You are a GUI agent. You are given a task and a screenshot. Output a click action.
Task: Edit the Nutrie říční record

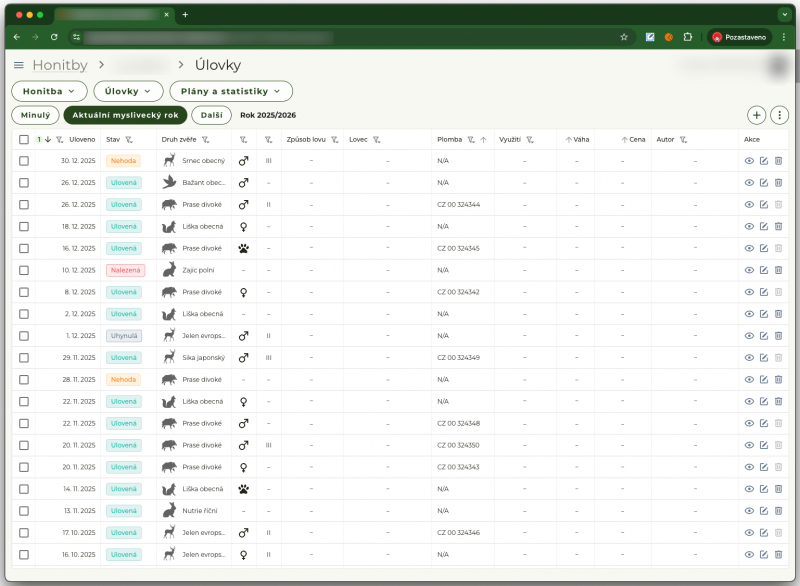(x=764, y=511)
